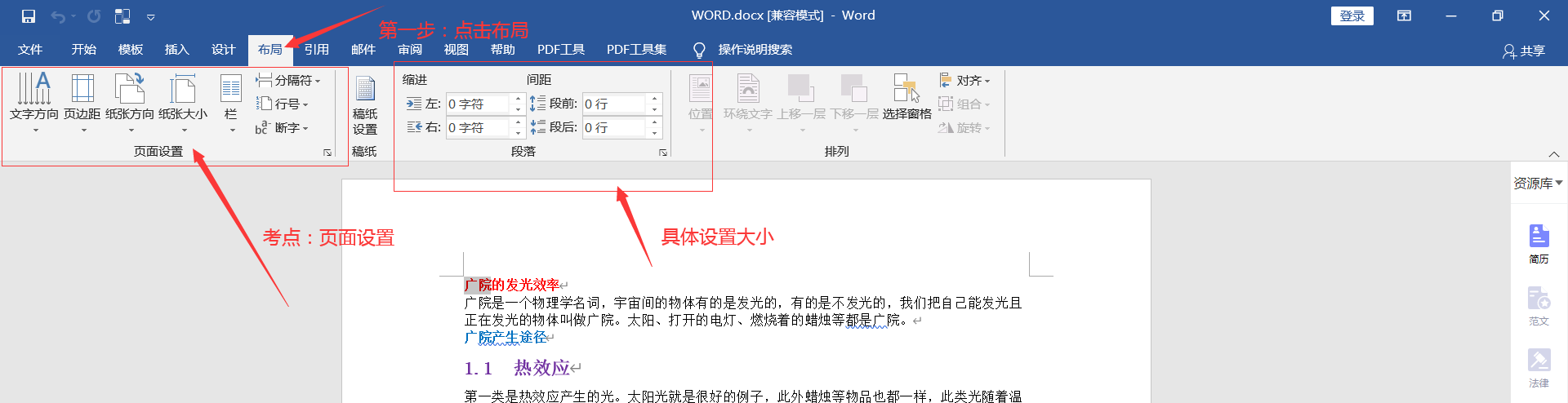Click the right indent 0 字符 field
This screenshot has width=1568, height=403.
point(478,127)
